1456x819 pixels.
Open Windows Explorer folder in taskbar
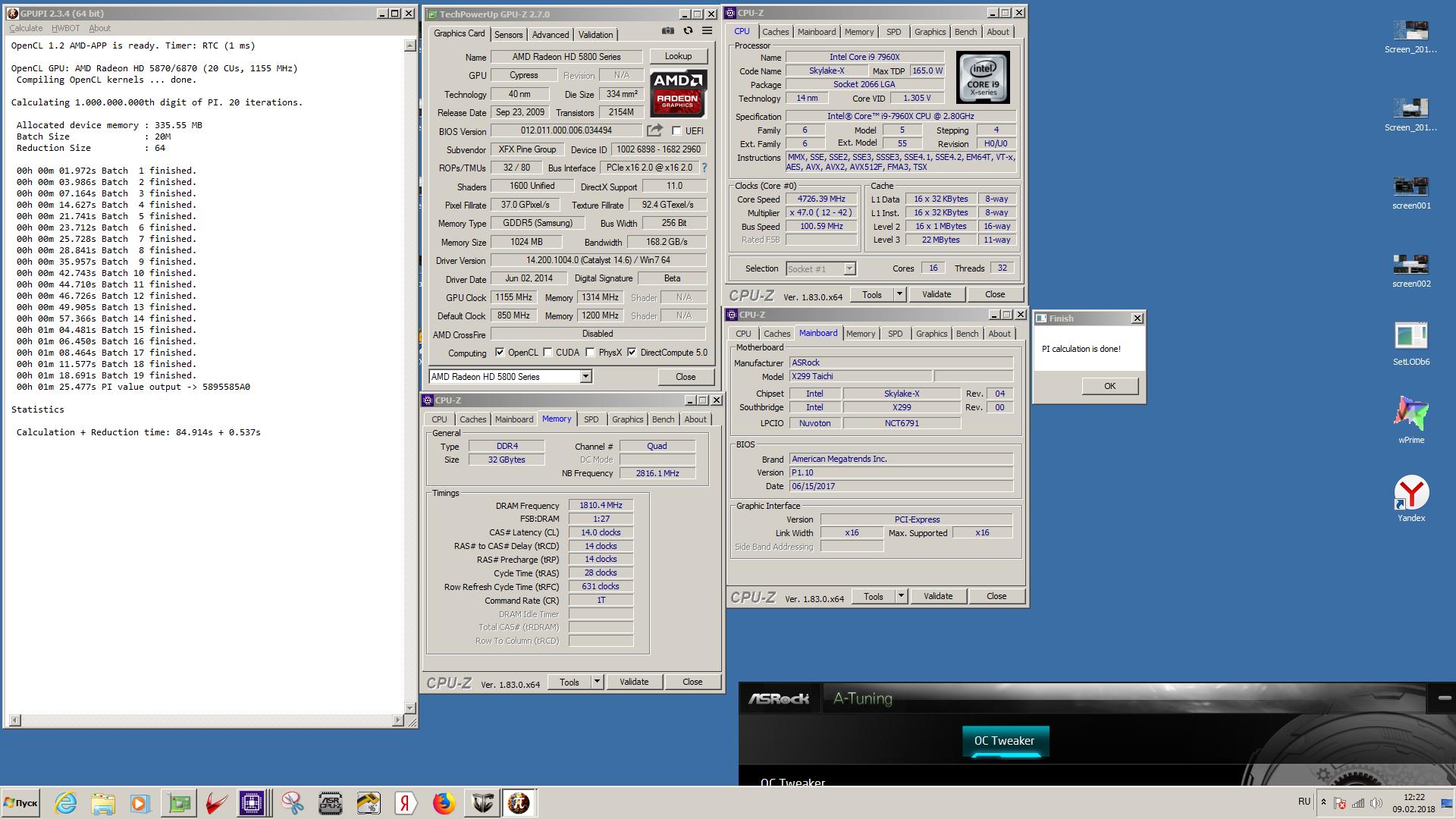pyautogui.click(x=103, y=803)
